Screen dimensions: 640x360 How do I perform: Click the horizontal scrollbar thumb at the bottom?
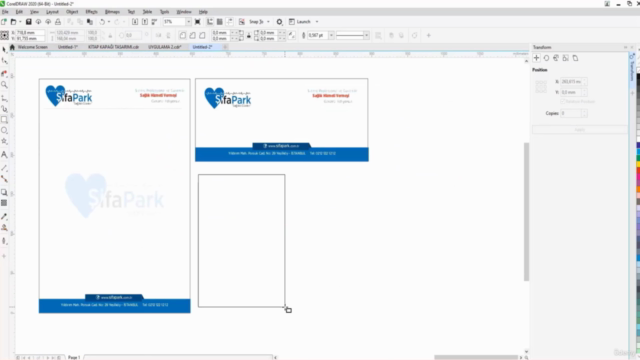[476, 357]
